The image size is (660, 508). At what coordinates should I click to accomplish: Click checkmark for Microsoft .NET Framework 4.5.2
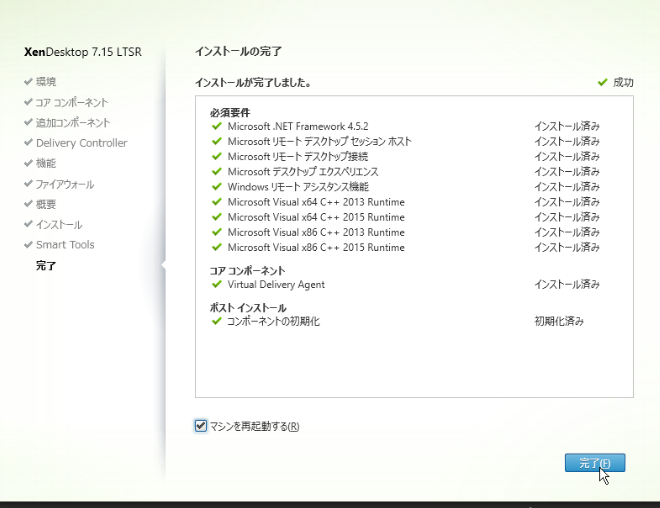pos(217,126)
